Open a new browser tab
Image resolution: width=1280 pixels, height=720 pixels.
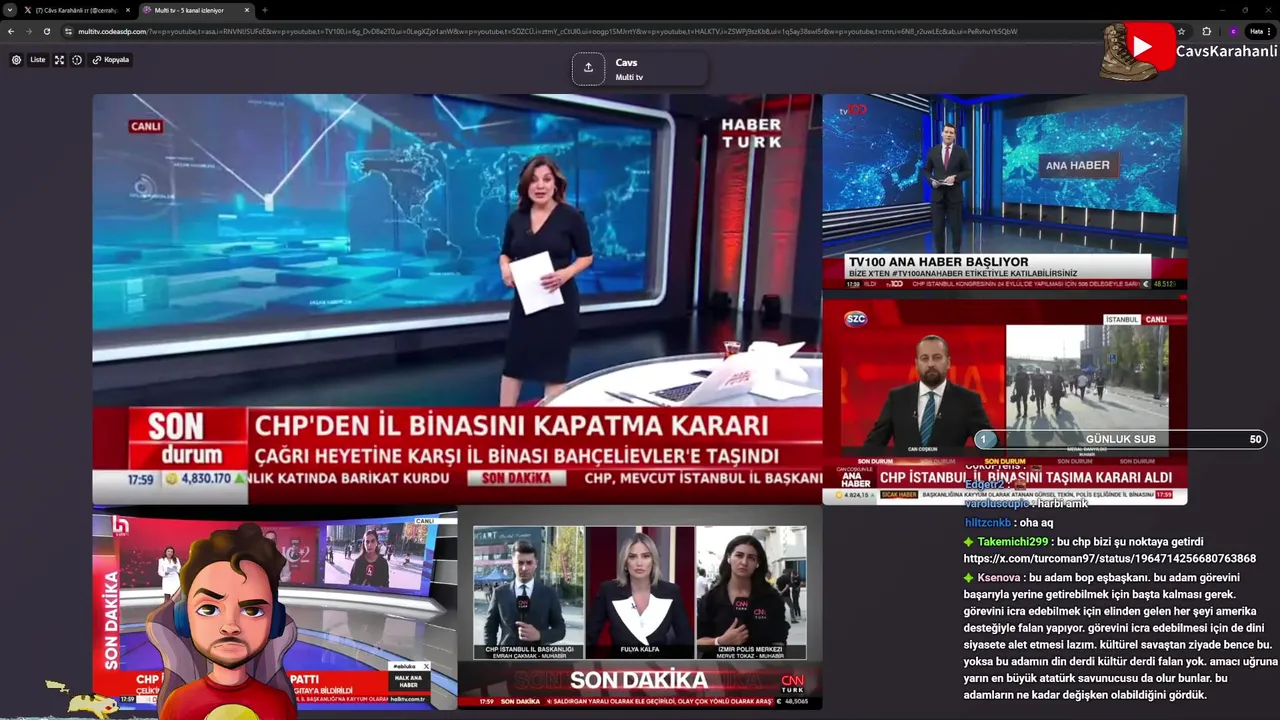click(x=264, y=10)
